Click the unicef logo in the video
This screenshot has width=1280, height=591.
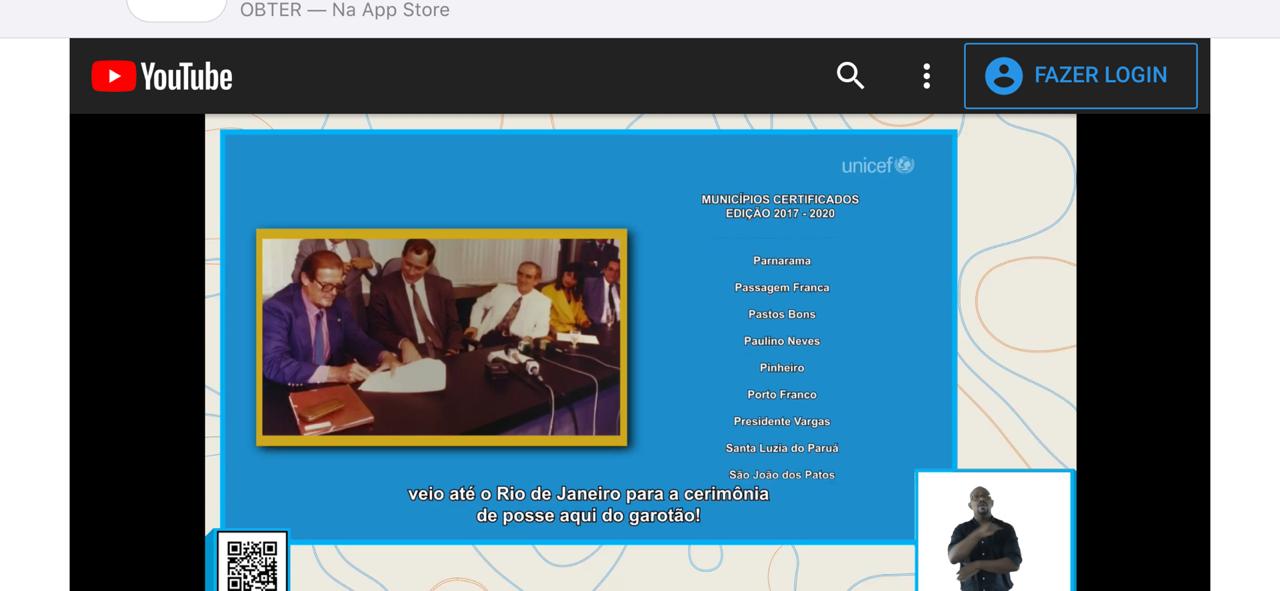[878, 165]
